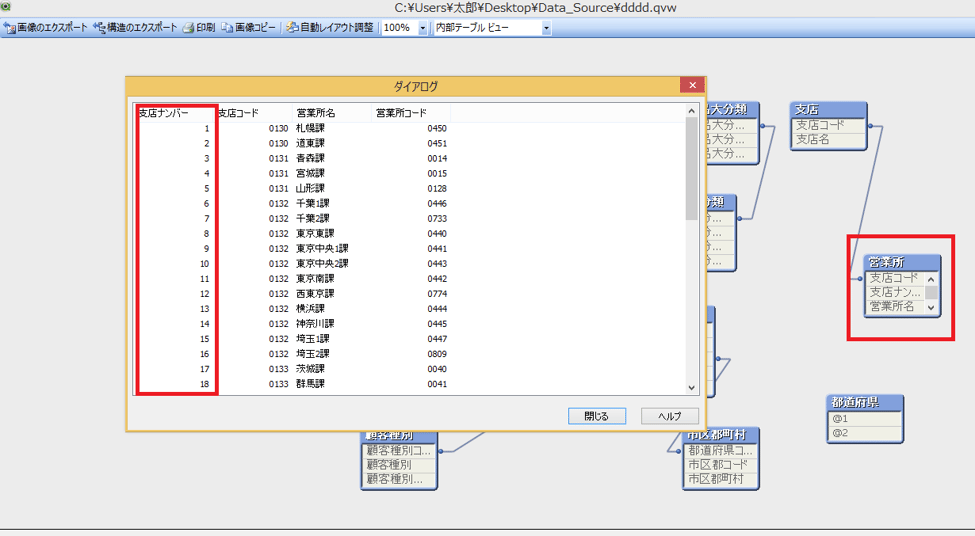Click the QlikView app icon in title bar
Image resolution: width=975 pixels, height=536 pixels.
click(6, 7)
